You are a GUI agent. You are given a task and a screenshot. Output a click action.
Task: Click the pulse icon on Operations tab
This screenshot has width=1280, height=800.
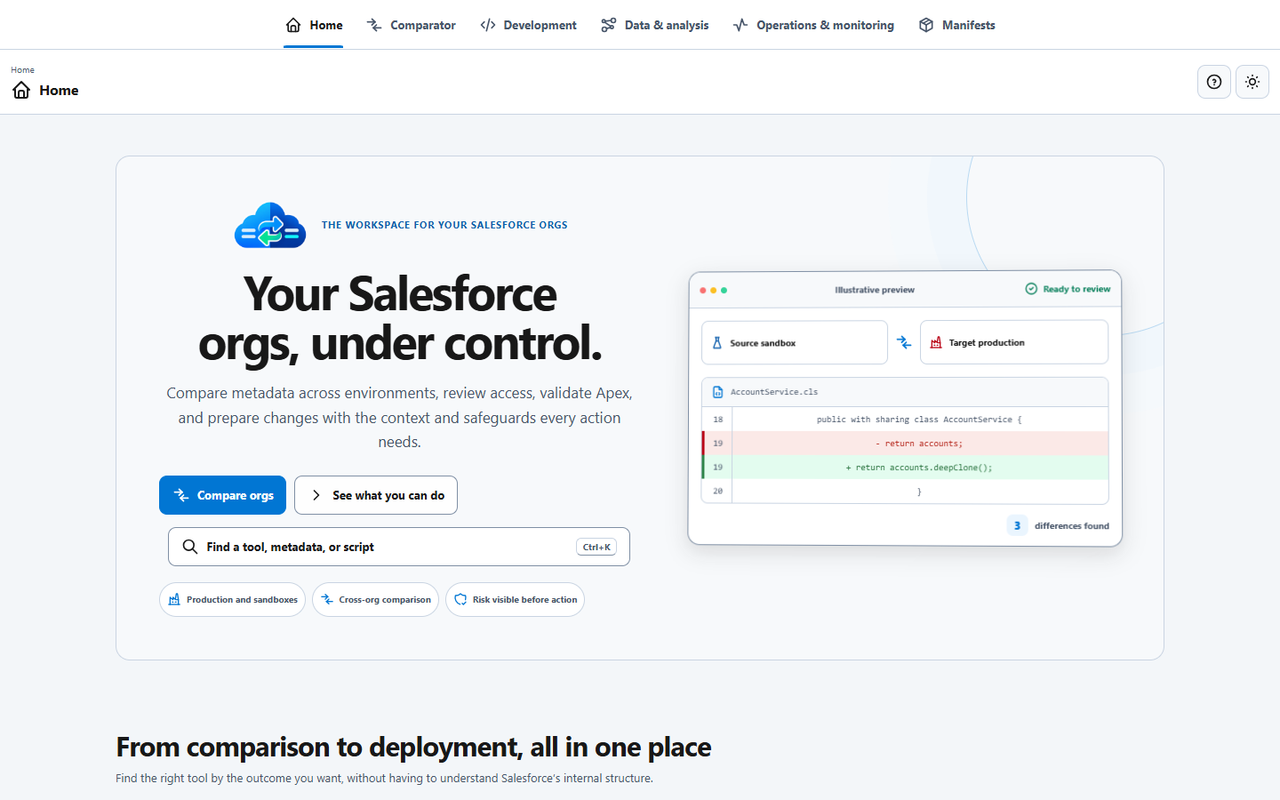(741, 25)
